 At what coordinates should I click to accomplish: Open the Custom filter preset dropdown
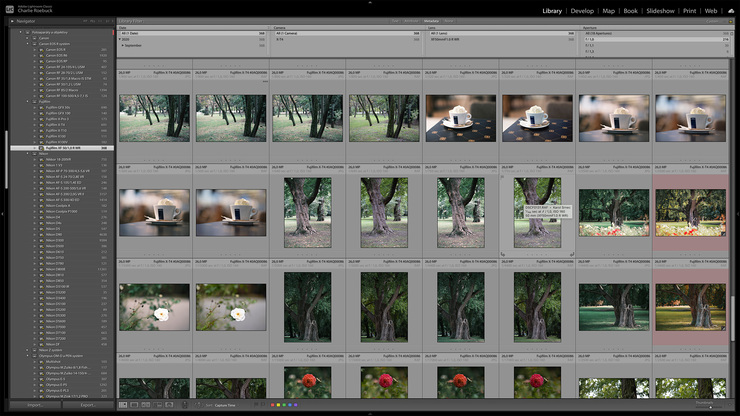713,21
